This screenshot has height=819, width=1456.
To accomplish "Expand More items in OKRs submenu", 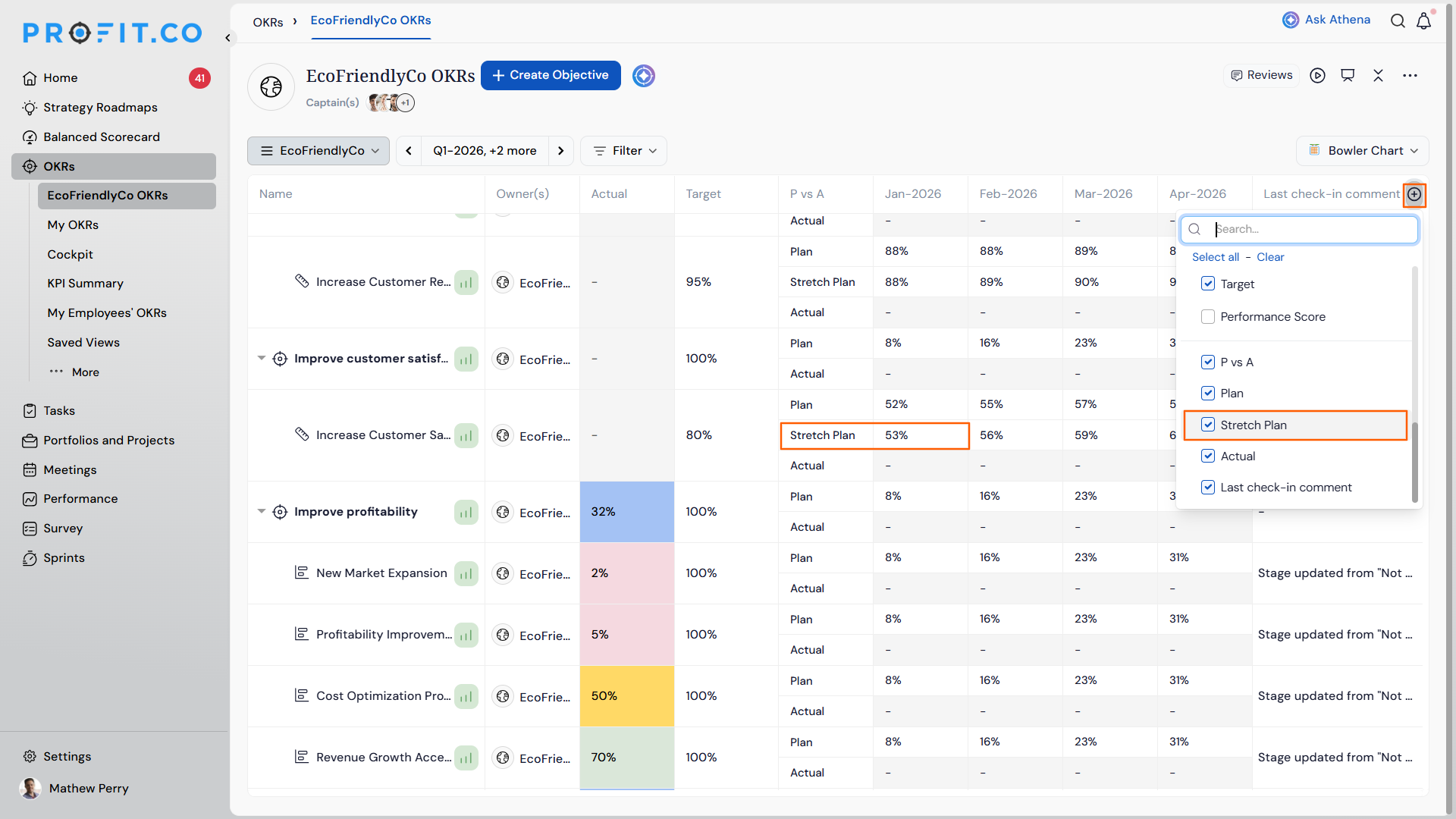I will pos(74,372).
